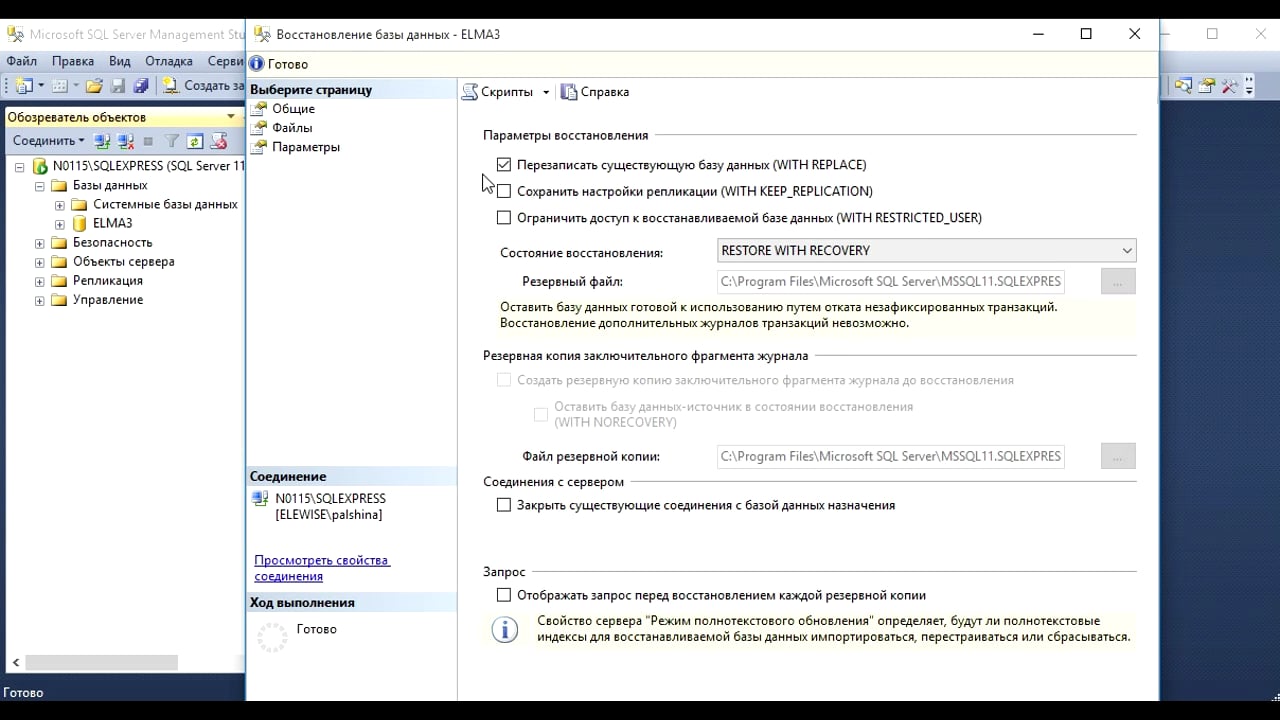Click the Скрипты button
This screenshot has height=720, width=1280.
point(498,92)
